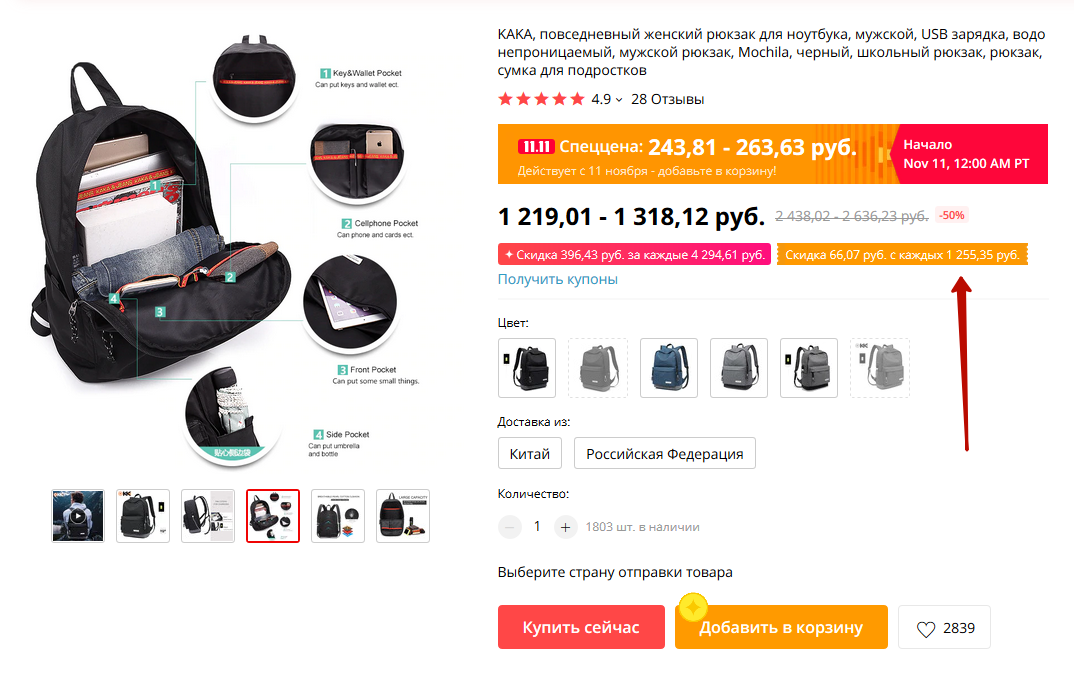Decrease quantity with the minus button

pos(510,527)
